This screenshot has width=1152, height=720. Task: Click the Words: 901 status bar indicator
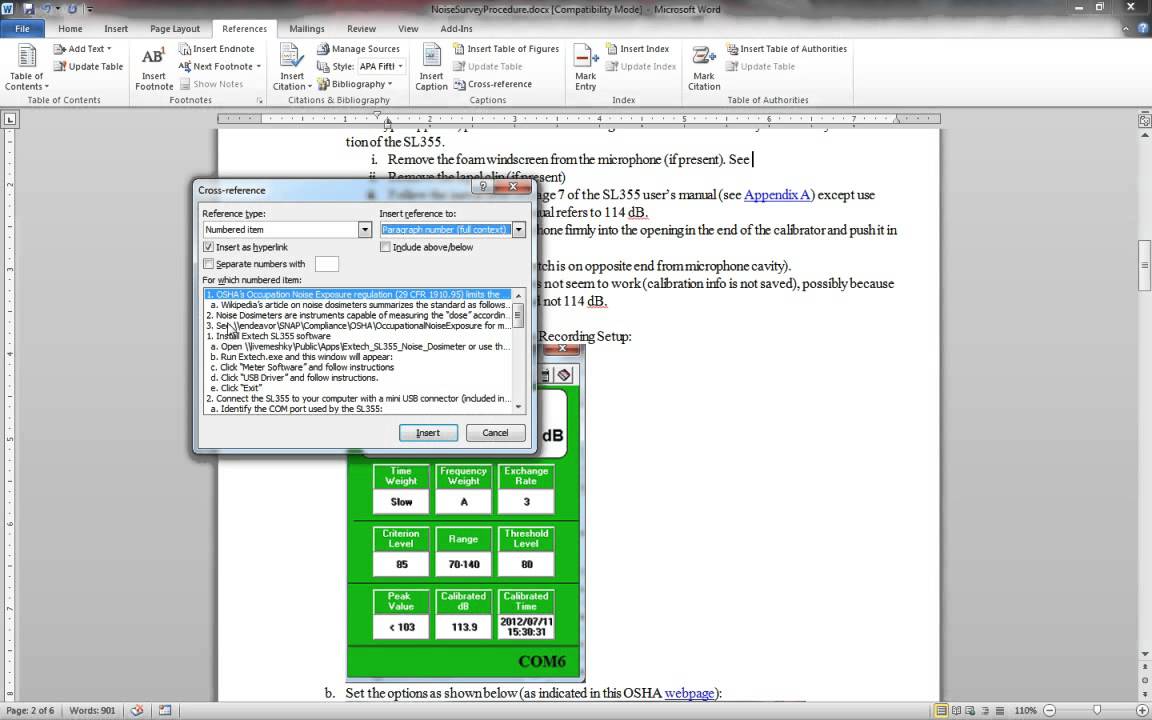click(x=93, y=710)
